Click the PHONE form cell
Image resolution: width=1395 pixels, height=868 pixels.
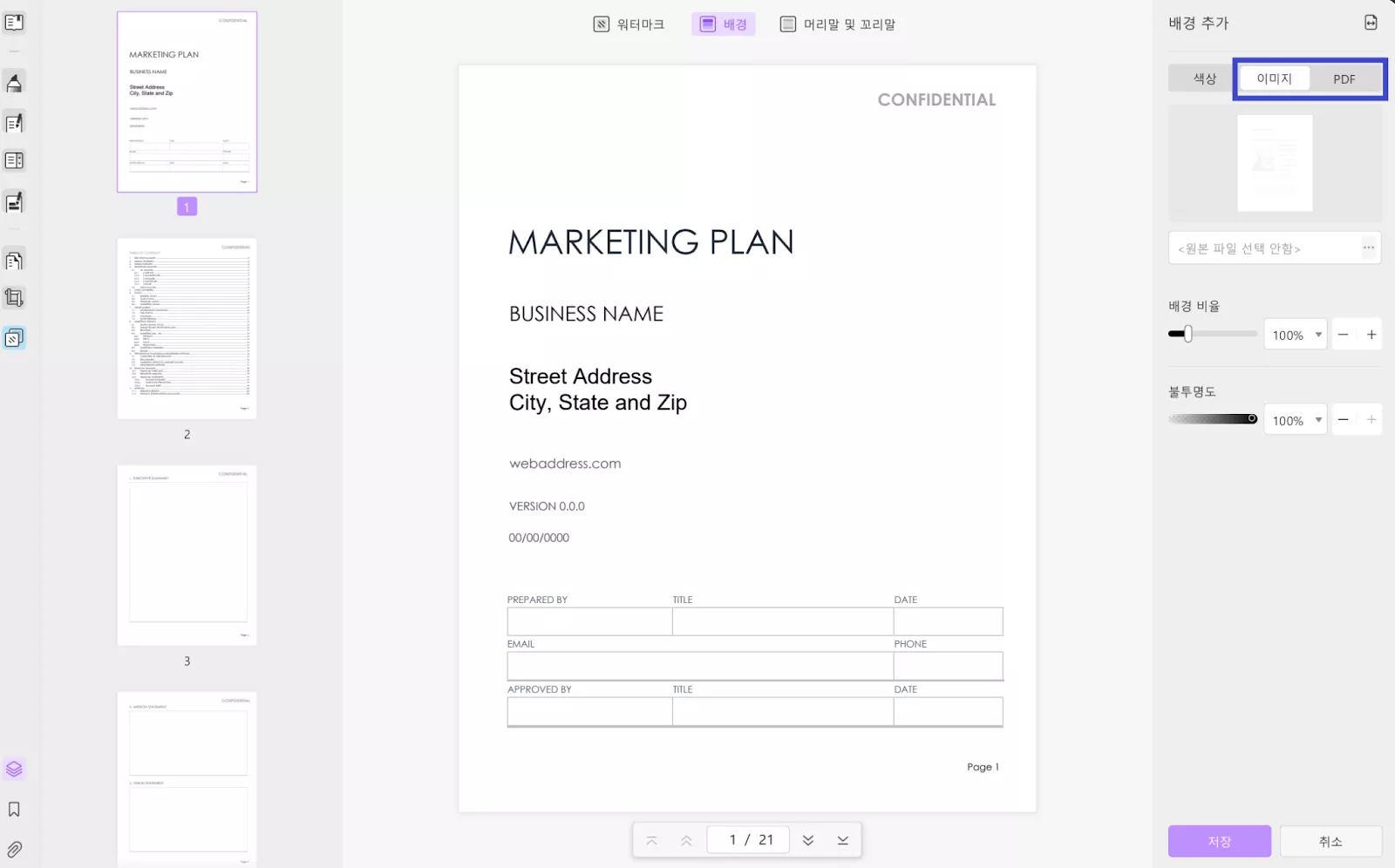[949, 666]
